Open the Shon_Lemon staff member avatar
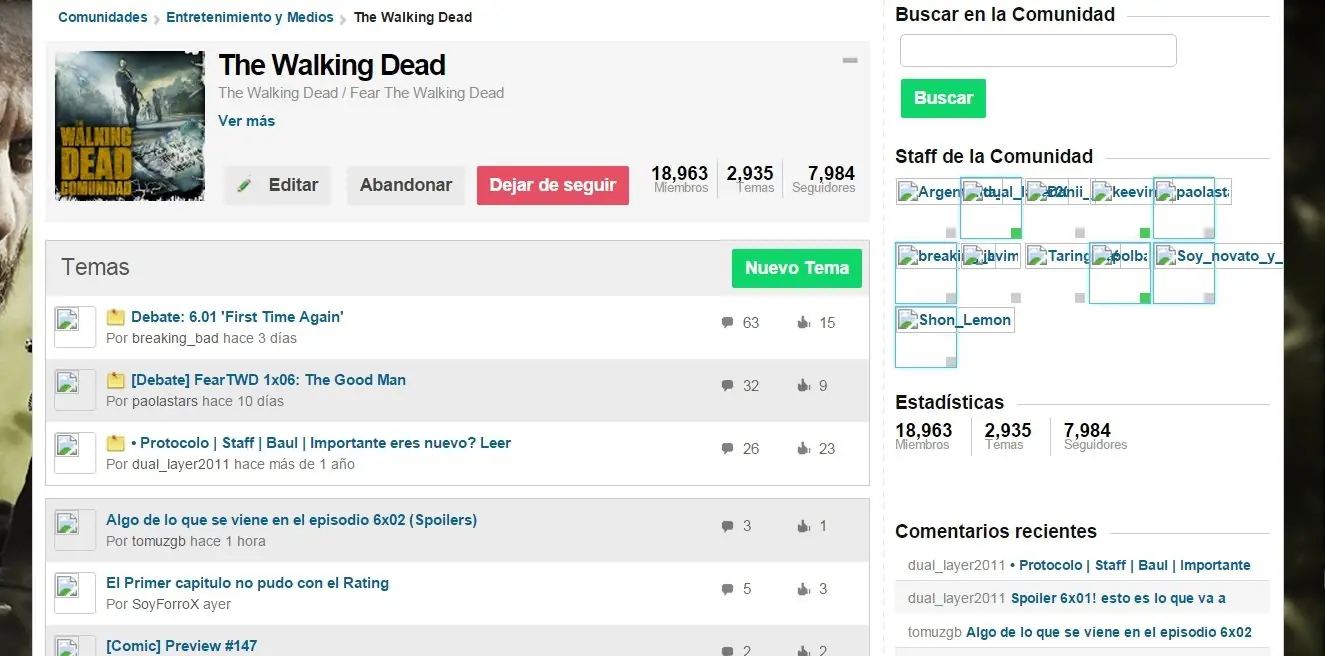This screenshot has height=656, width=1325. click(x=927, y=337)
